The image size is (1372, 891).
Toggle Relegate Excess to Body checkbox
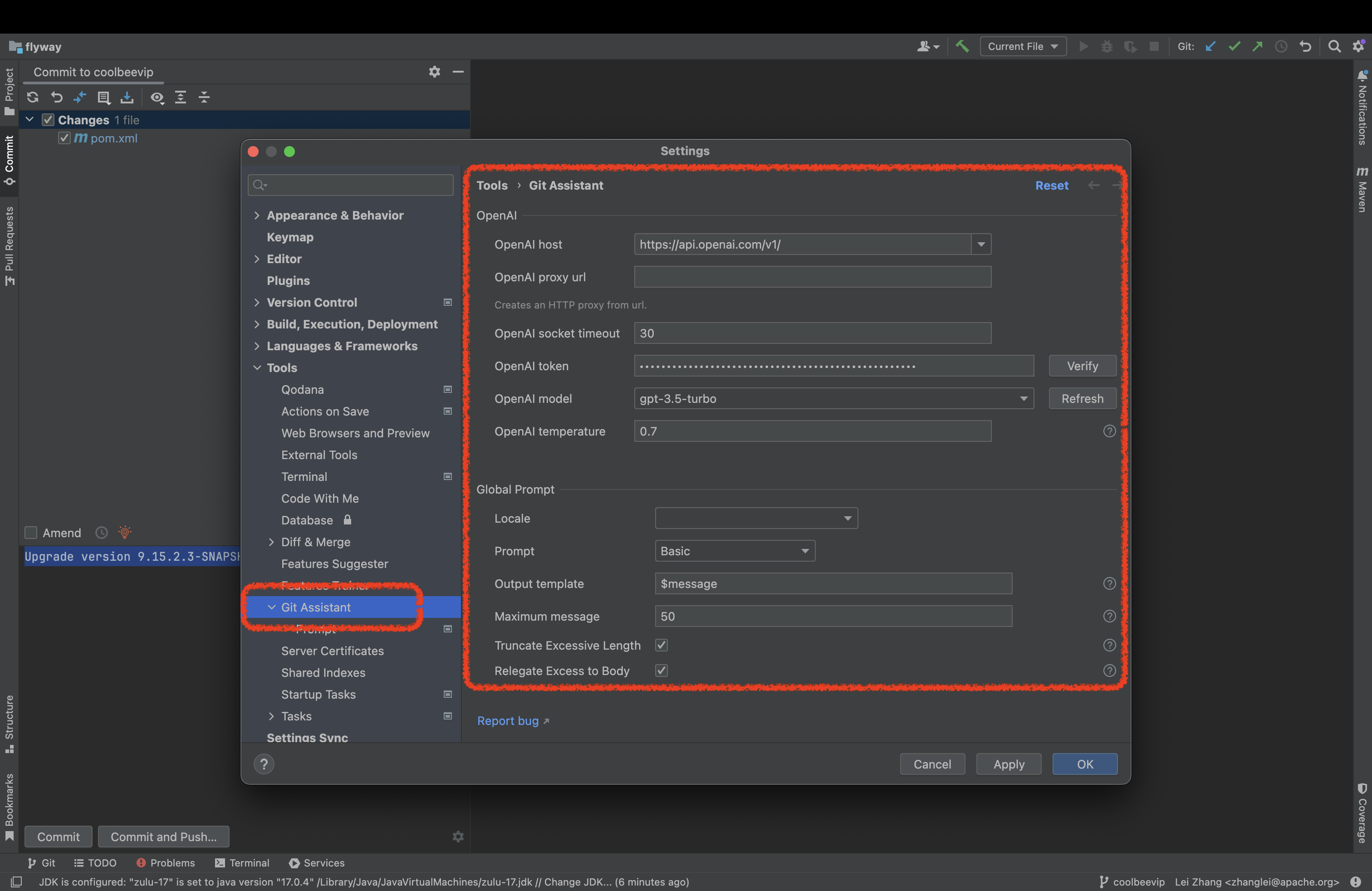point(661,670)
